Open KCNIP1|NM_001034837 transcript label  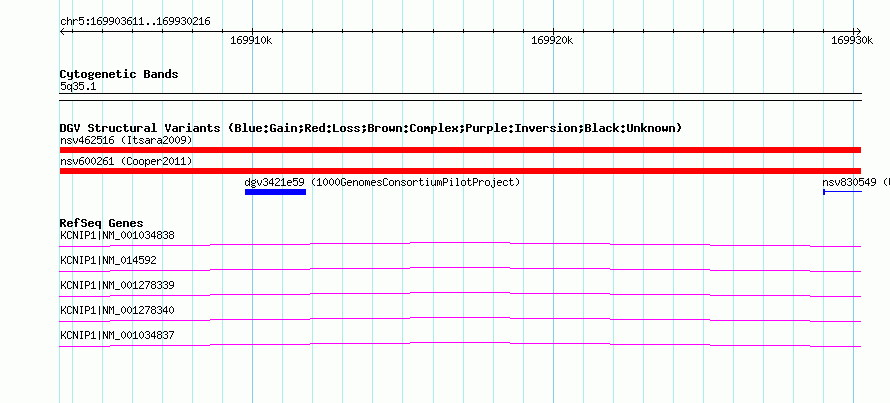117,335
